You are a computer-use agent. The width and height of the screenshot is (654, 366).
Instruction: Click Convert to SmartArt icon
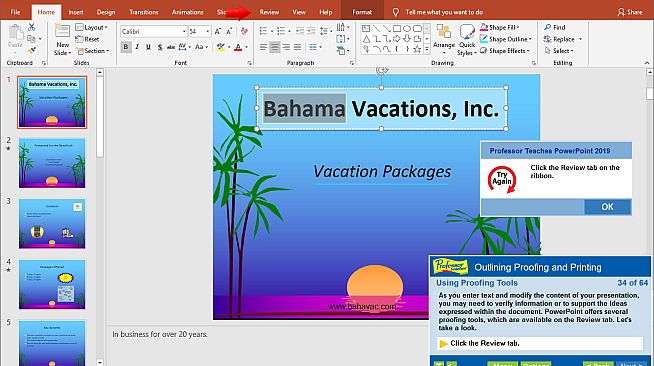click(x=342, y=50)
